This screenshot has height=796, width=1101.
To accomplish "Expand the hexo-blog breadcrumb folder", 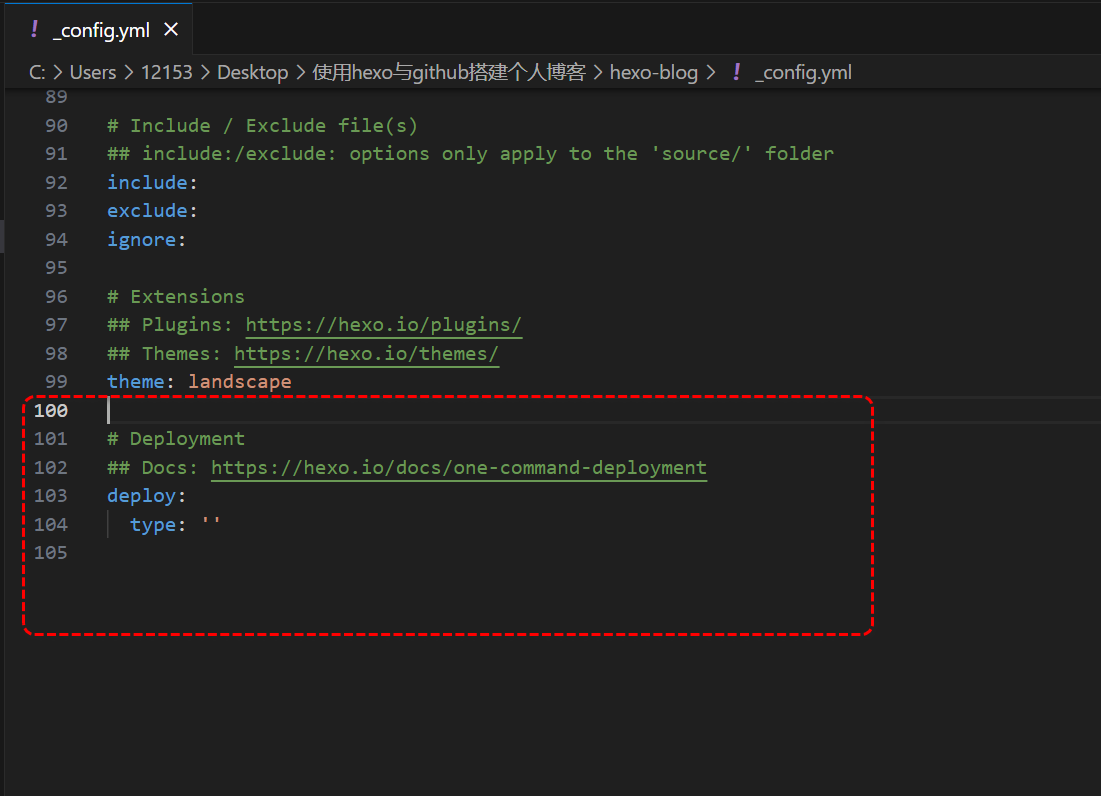I will (653, 72).
